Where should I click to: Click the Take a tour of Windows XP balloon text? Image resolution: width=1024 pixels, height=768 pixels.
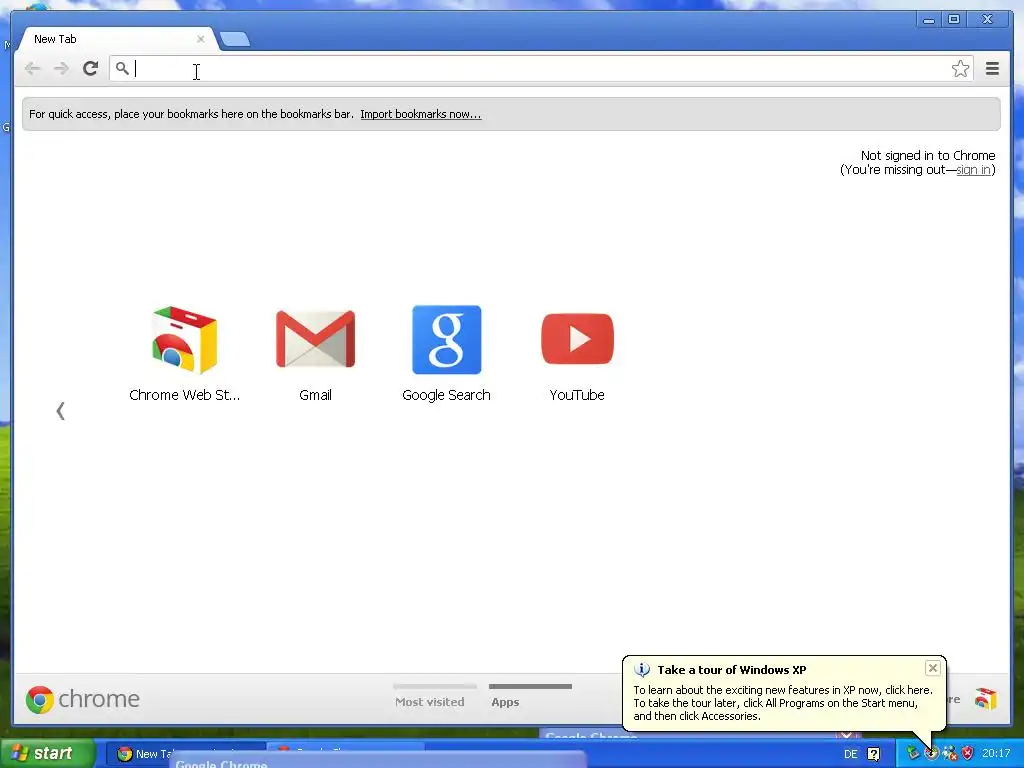pyautogui.click(x=731, y=670)
